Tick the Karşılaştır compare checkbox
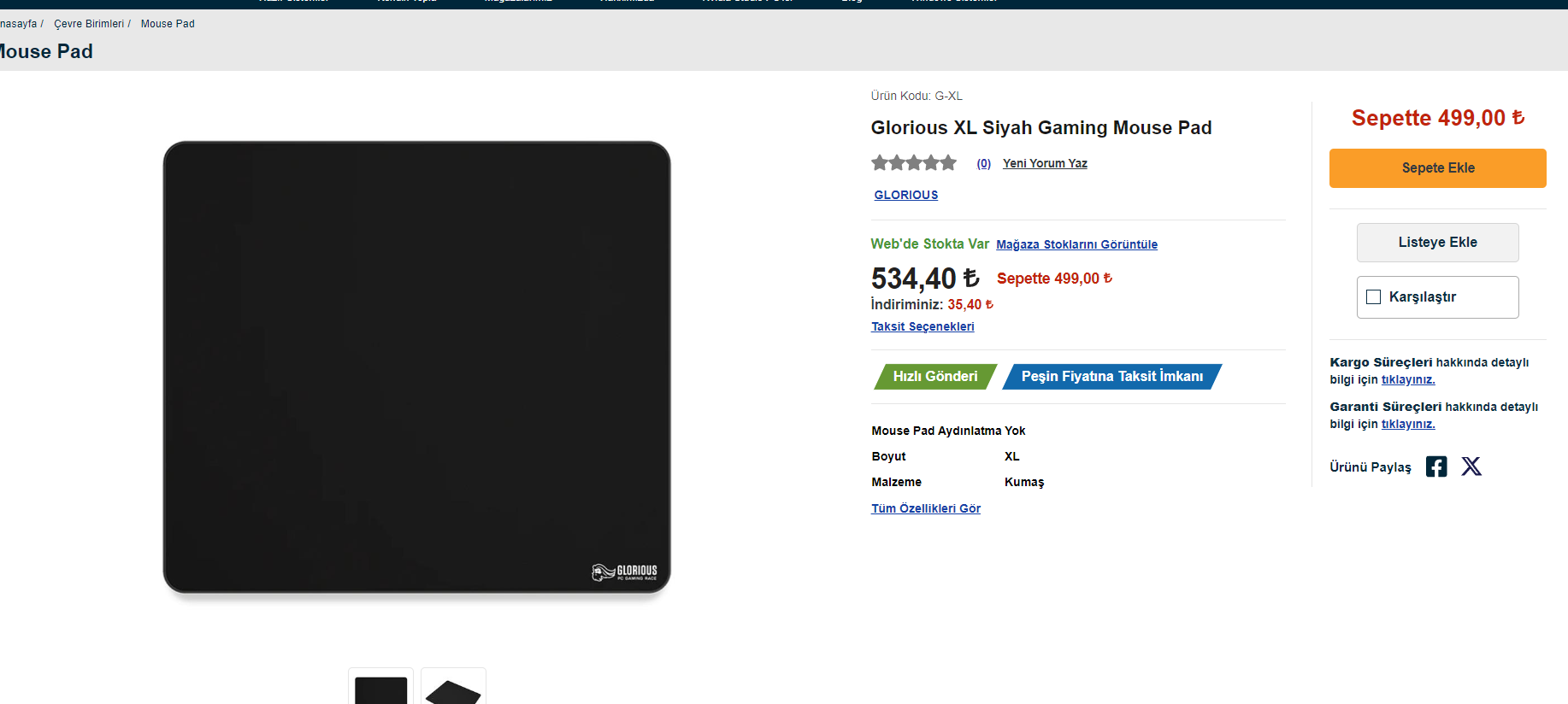Image resolution: width=1568 pixels, height=704 pixels. (x=1374, y=297)
